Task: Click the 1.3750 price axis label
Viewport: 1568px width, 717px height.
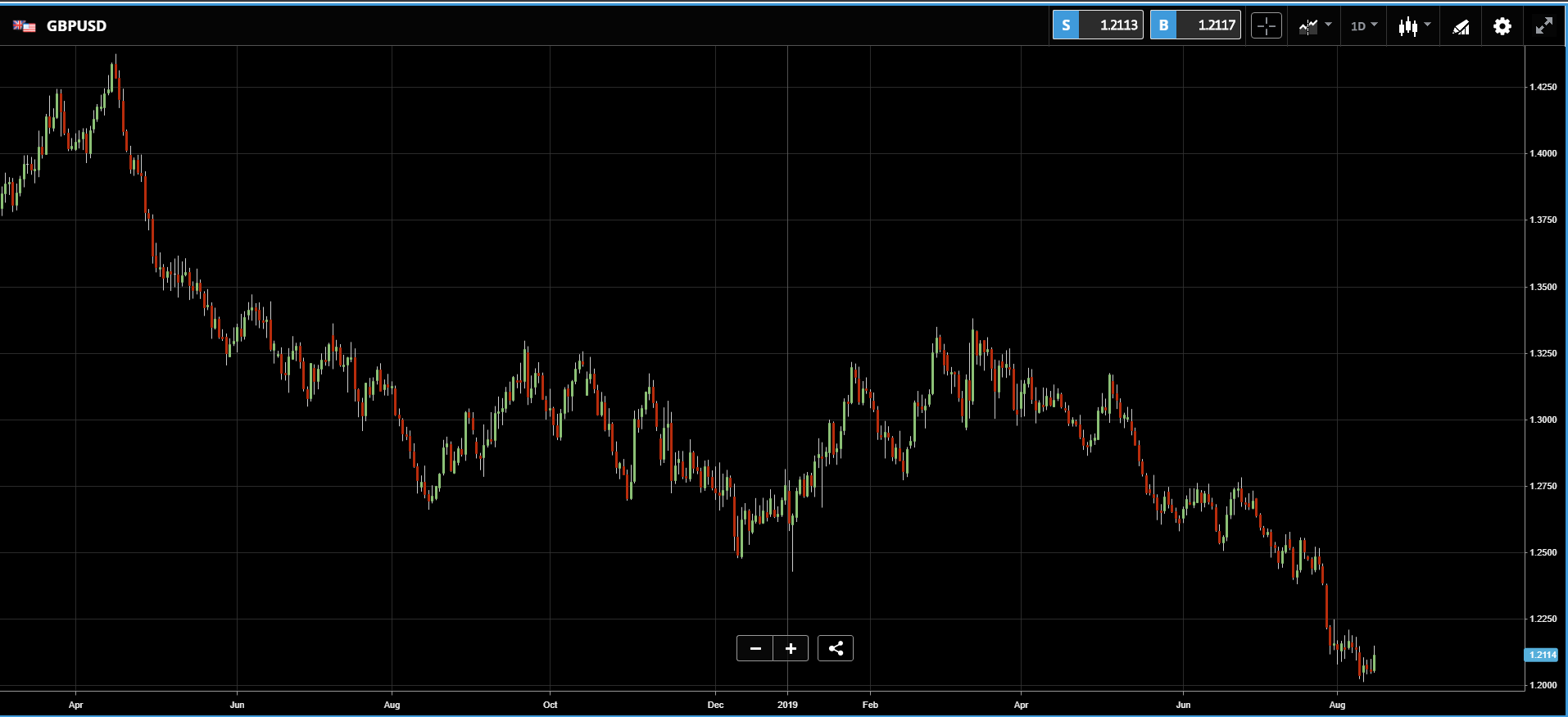Action: [1543, 220]
